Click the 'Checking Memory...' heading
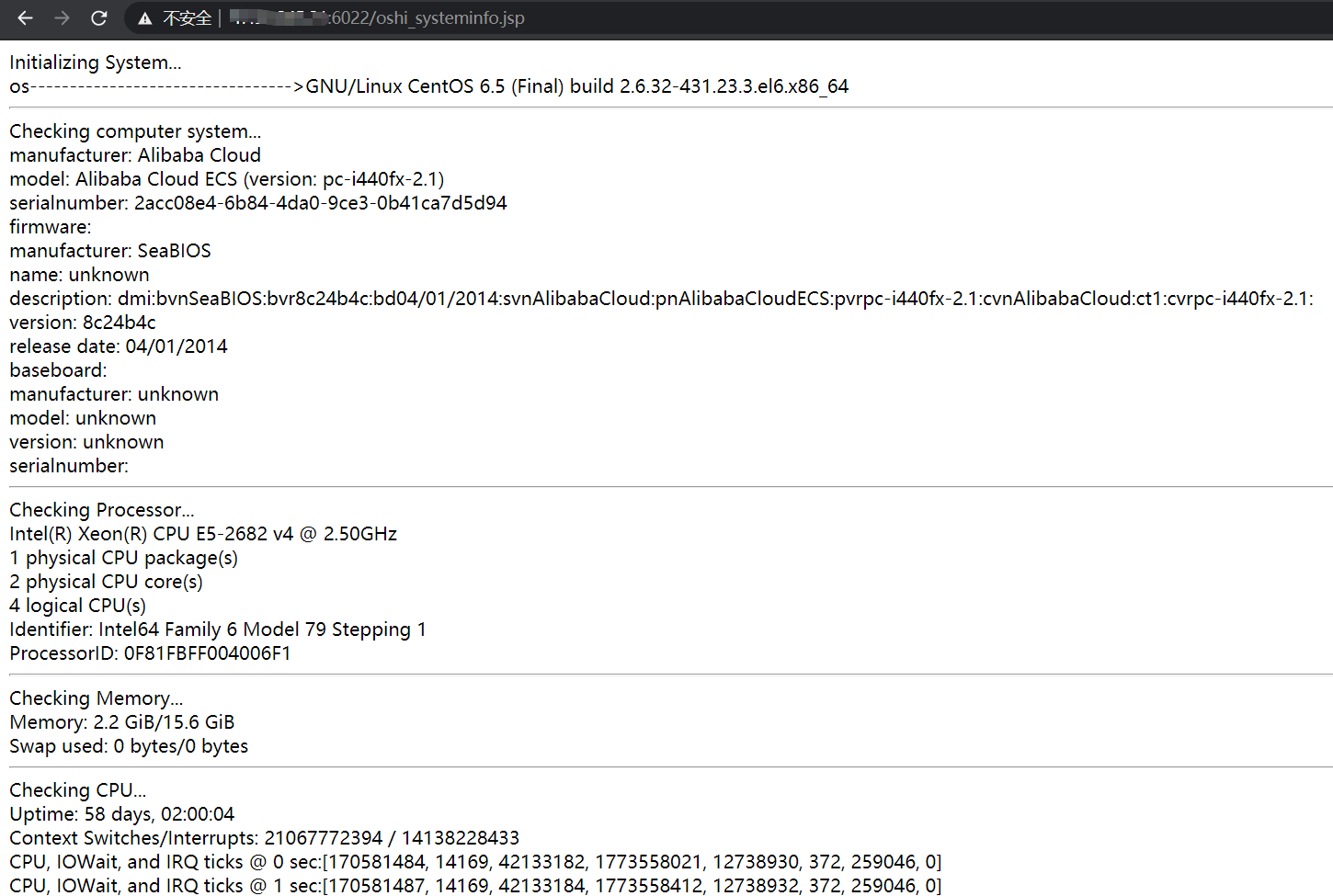1333x896 pixels. point(97,698)
